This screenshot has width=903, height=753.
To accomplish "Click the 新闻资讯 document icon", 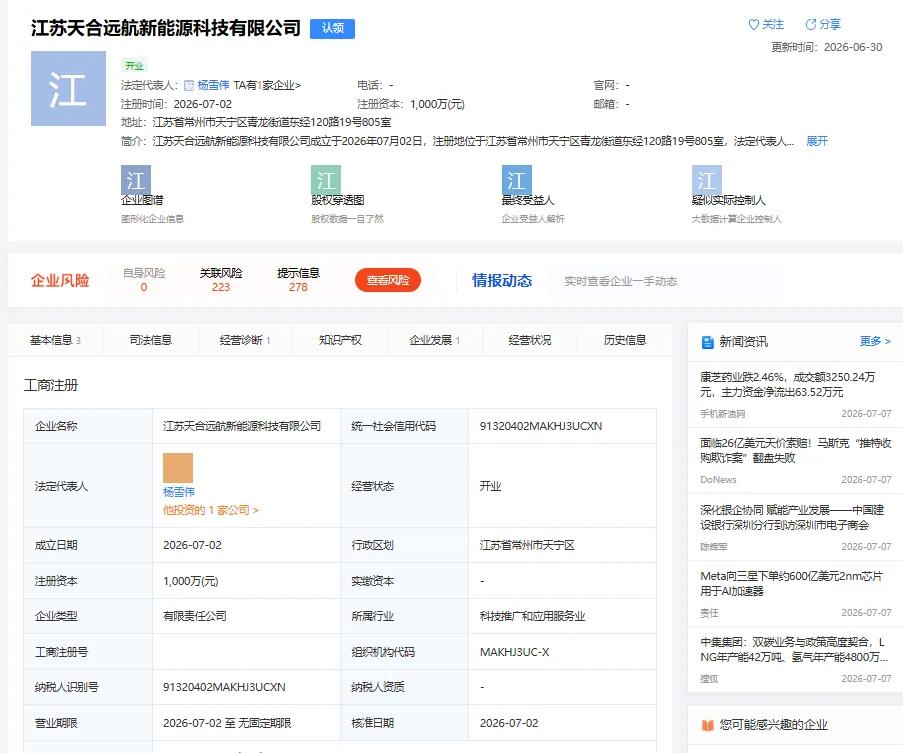I will tap(708, 343).
